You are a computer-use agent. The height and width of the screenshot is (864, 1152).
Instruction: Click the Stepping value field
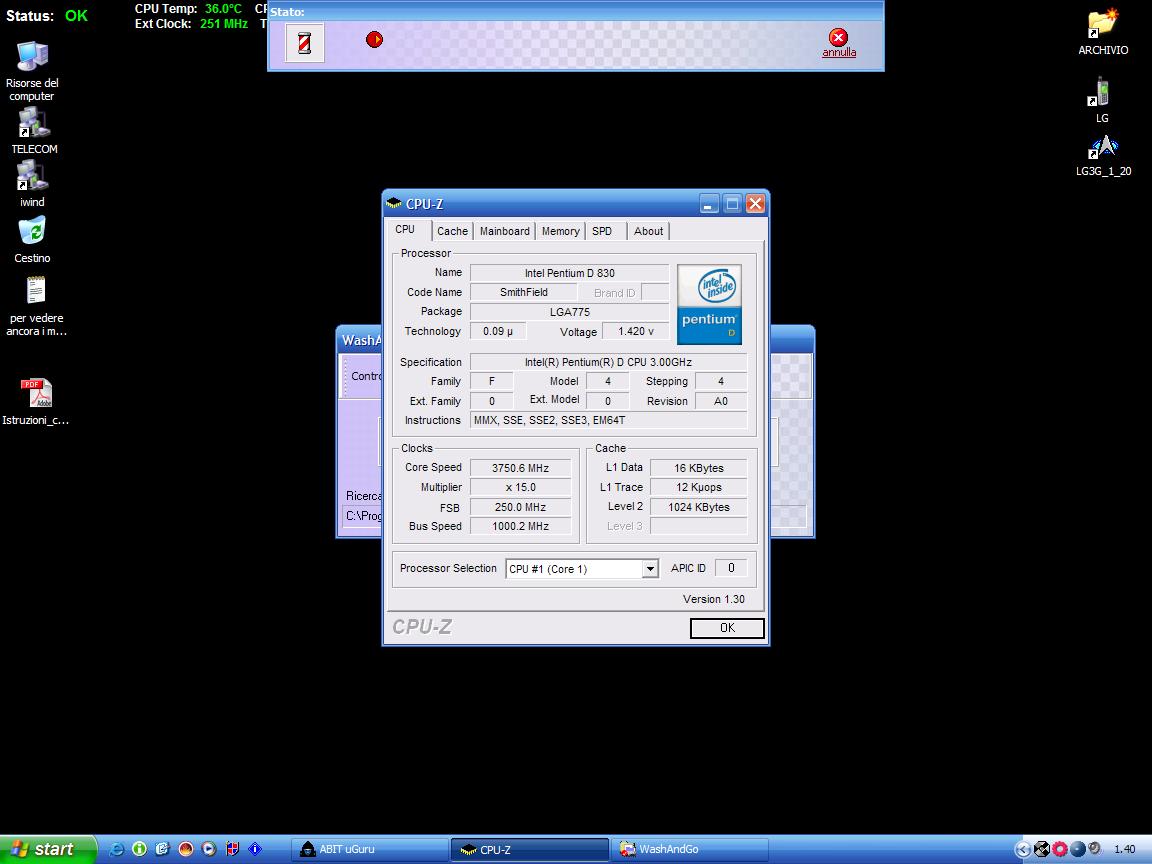tap(721, 381)
